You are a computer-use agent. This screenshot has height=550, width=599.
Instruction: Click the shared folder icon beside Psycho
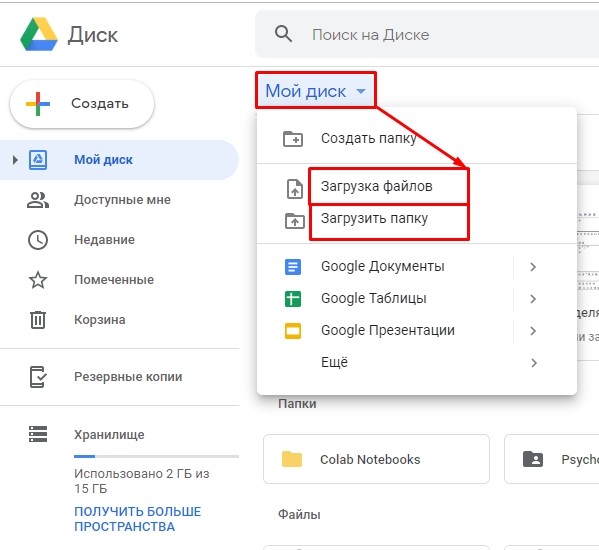point(533,459)
